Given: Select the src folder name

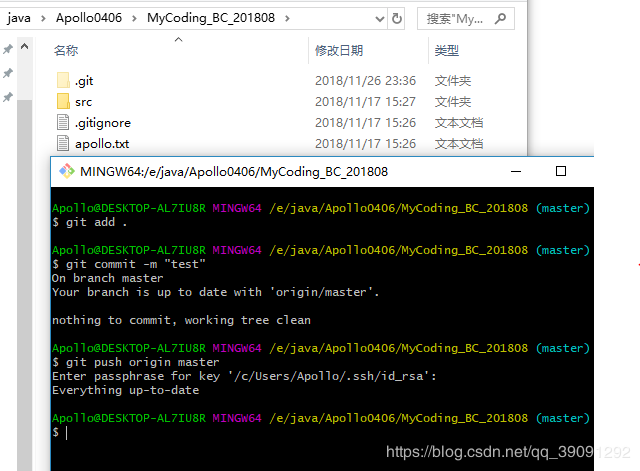Looking at the screenshot, I should [83, 102].
